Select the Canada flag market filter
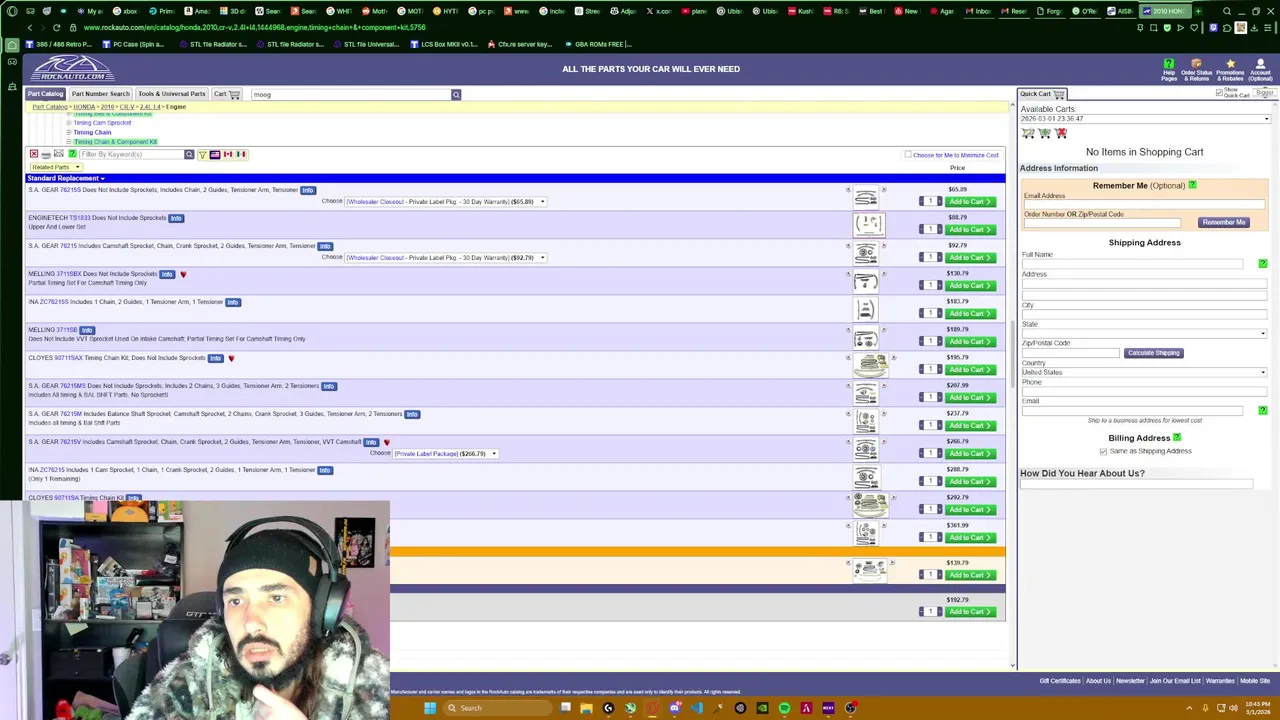1280x720 pixels. click(228, 154)
